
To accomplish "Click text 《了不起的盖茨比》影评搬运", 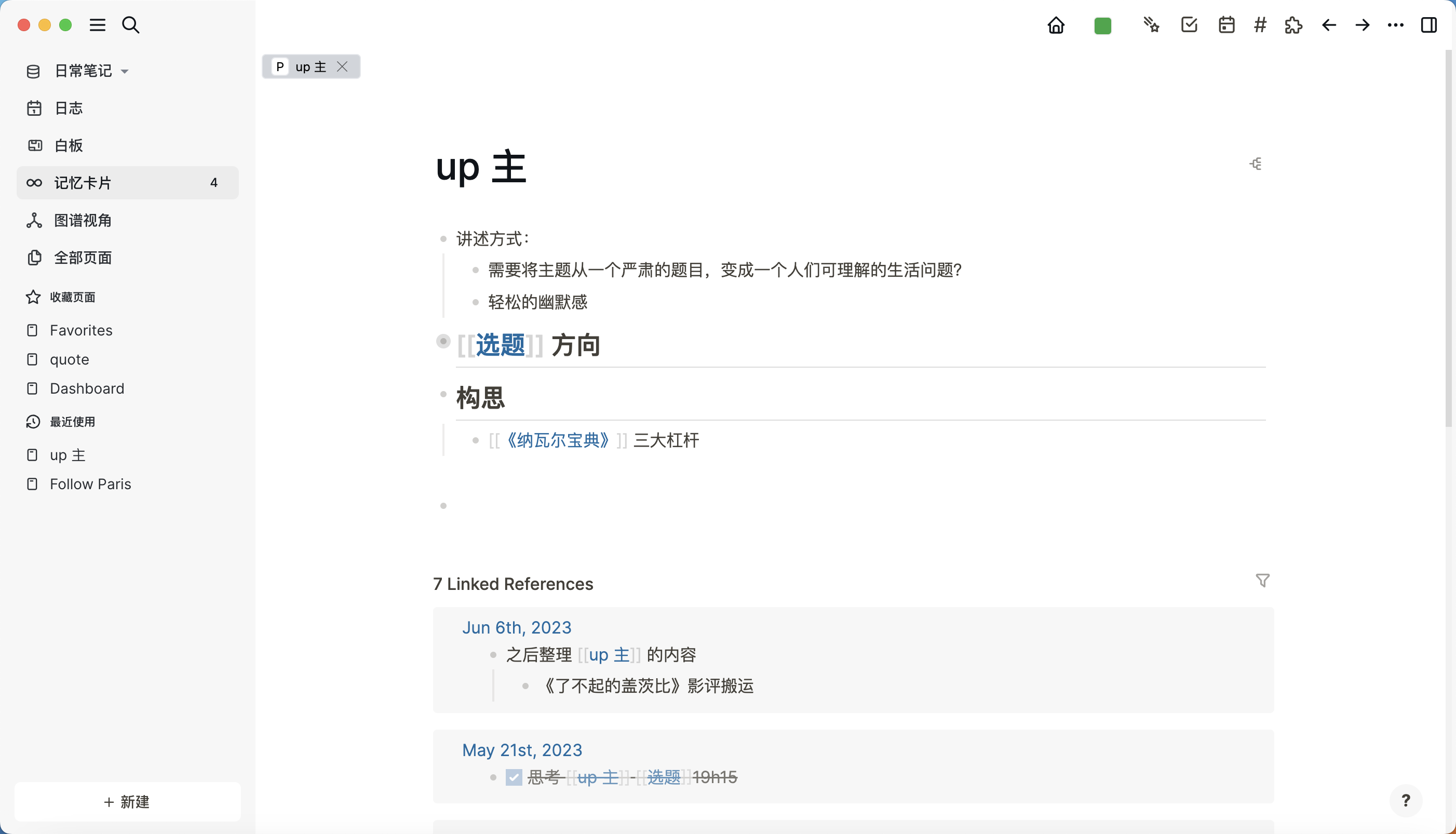I will (646, 686).
